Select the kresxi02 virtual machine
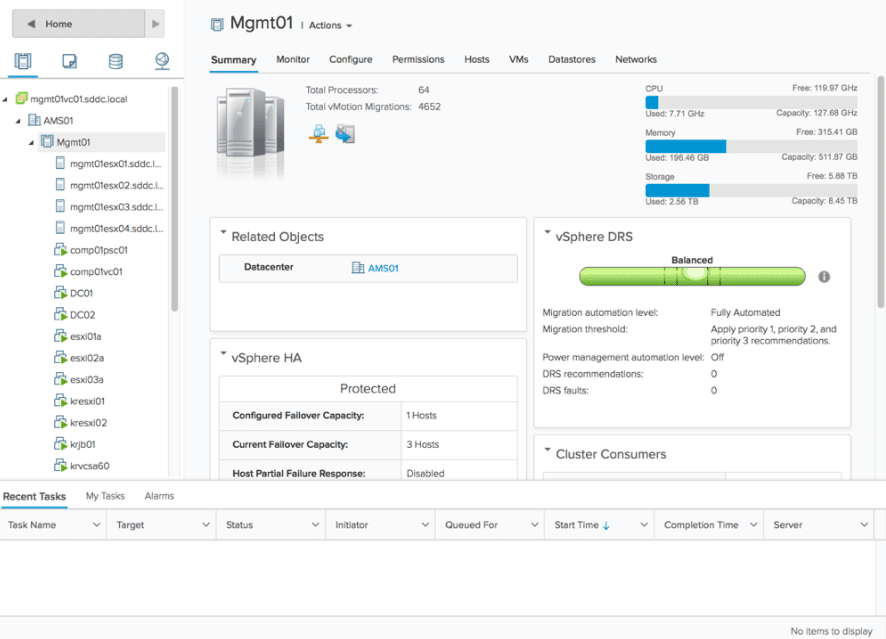 (x=88, y=423)
